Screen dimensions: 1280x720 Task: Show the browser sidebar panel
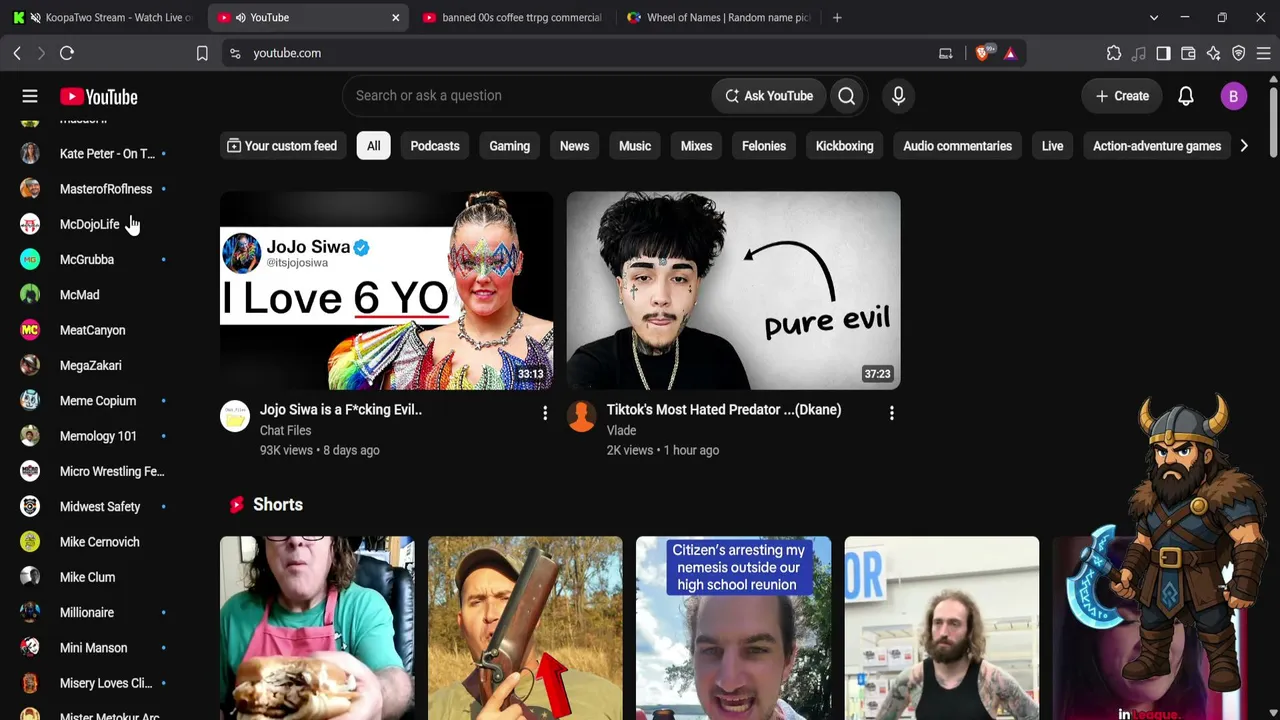(1163, 53)
